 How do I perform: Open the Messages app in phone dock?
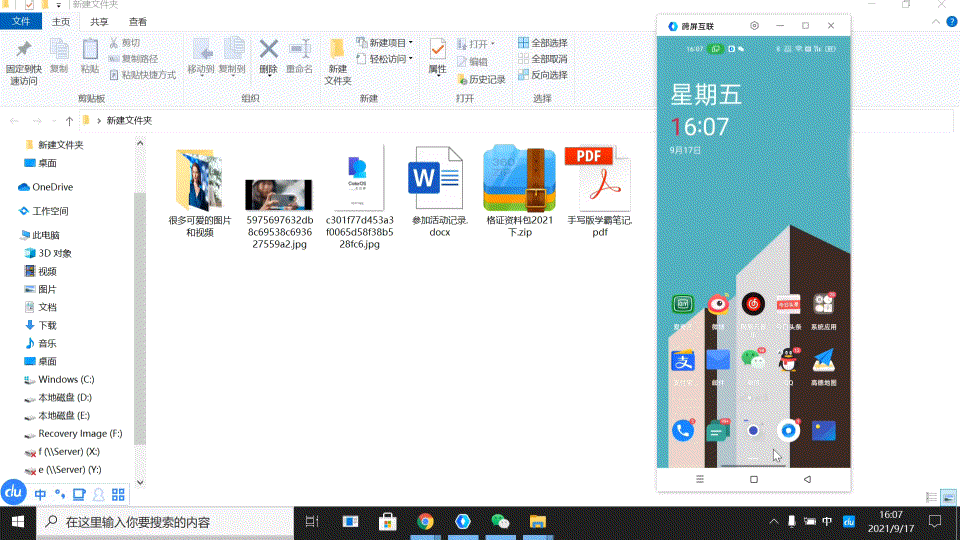[718, 431]
